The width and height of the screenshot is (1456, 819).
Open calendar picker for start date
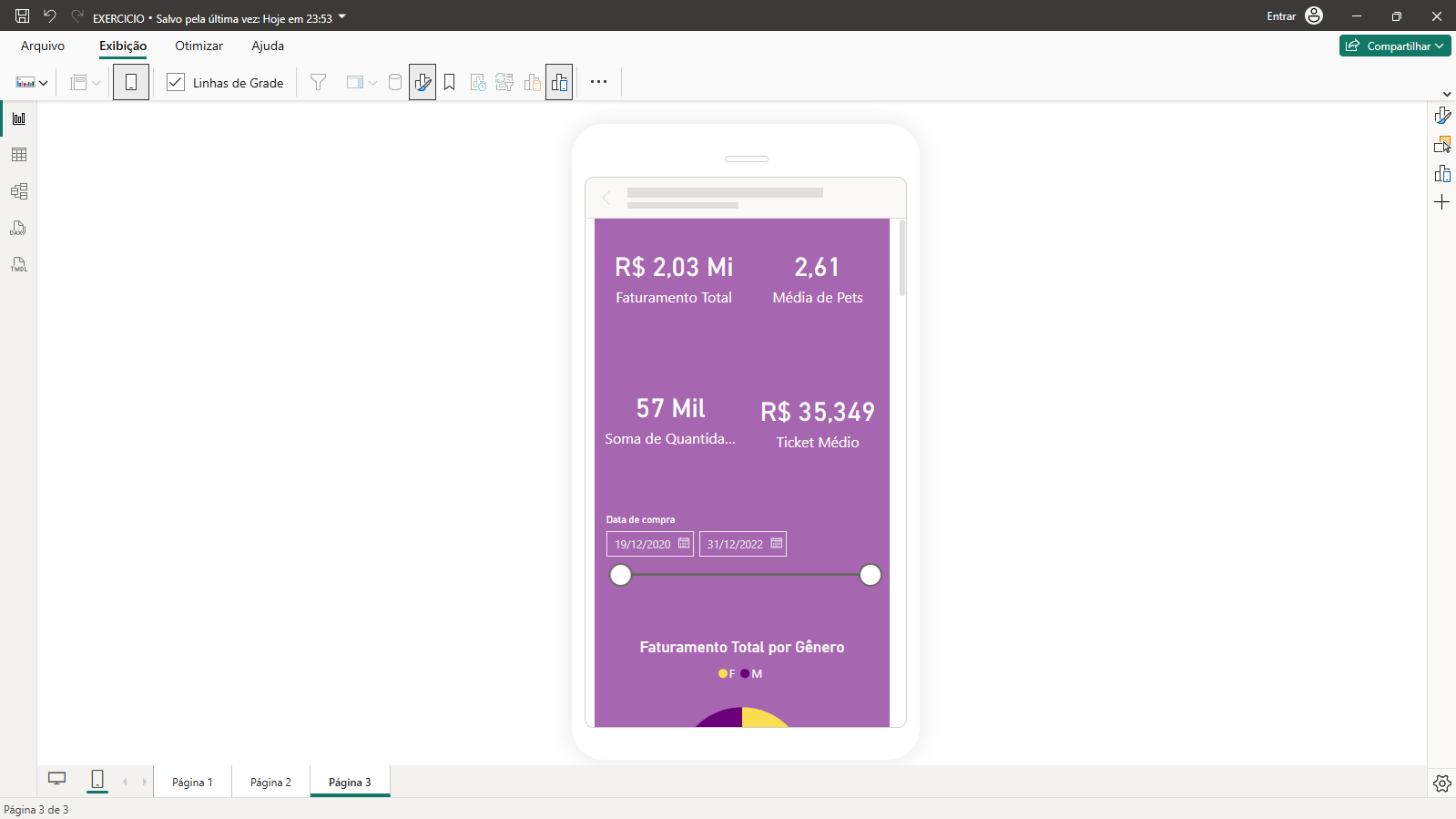pyautogui.click(x=684, y=543)
